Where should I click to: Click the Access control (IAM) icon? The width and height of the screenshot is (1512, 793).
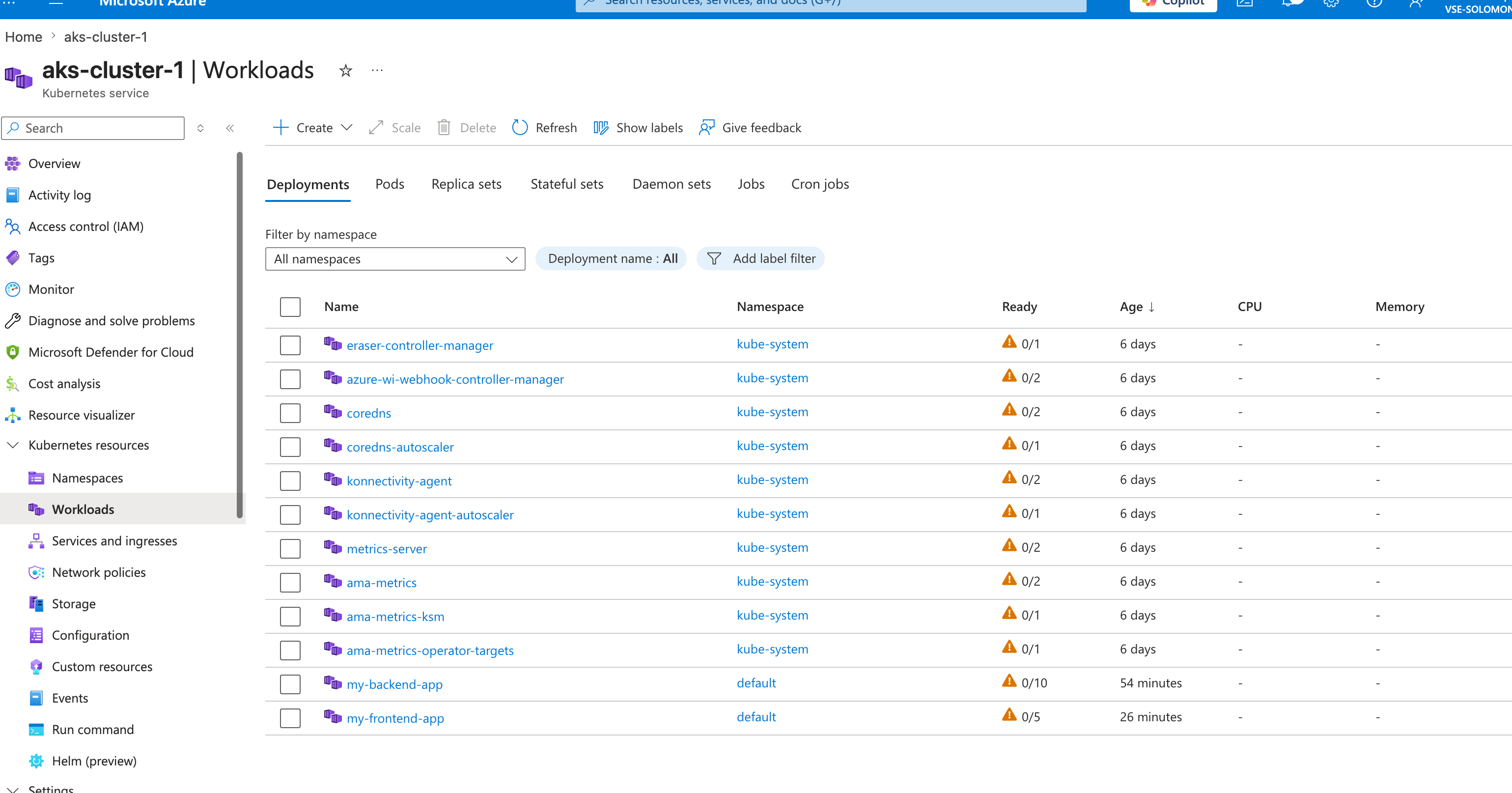[x=12, y=227]
